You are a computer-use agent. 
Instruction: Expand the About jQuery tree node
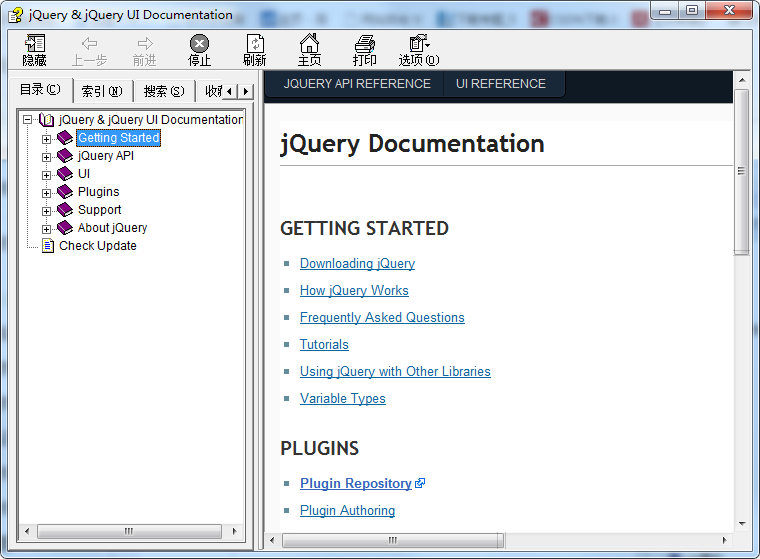pyautogui.click(x=46, y=228)
